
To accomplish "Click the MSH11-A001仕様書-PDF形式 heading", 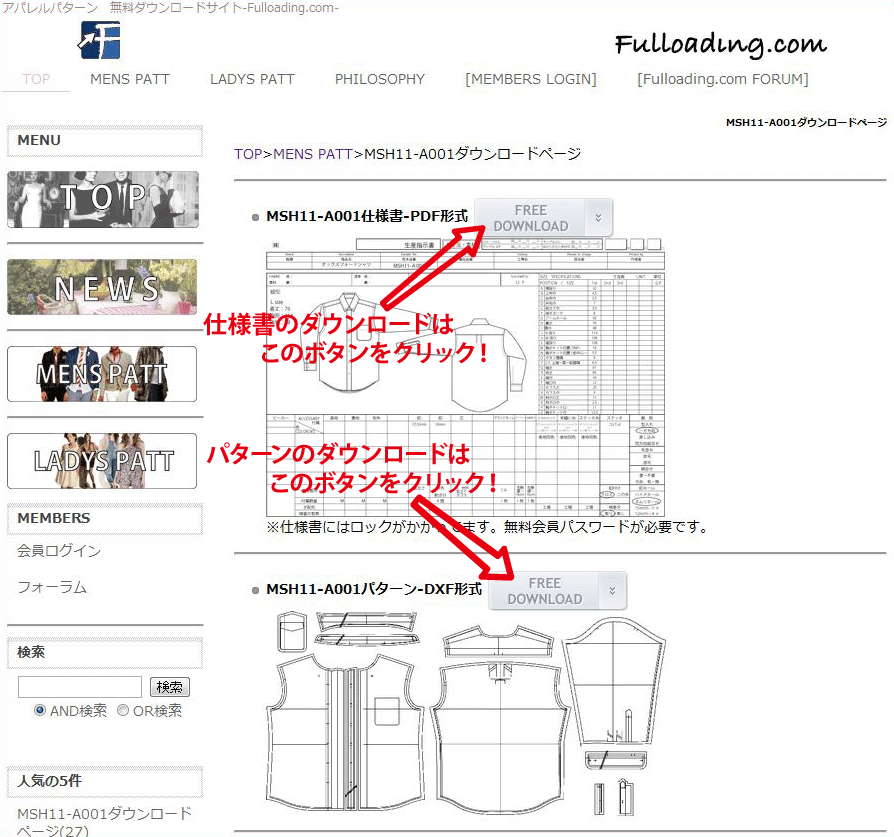I will (367, 216).
